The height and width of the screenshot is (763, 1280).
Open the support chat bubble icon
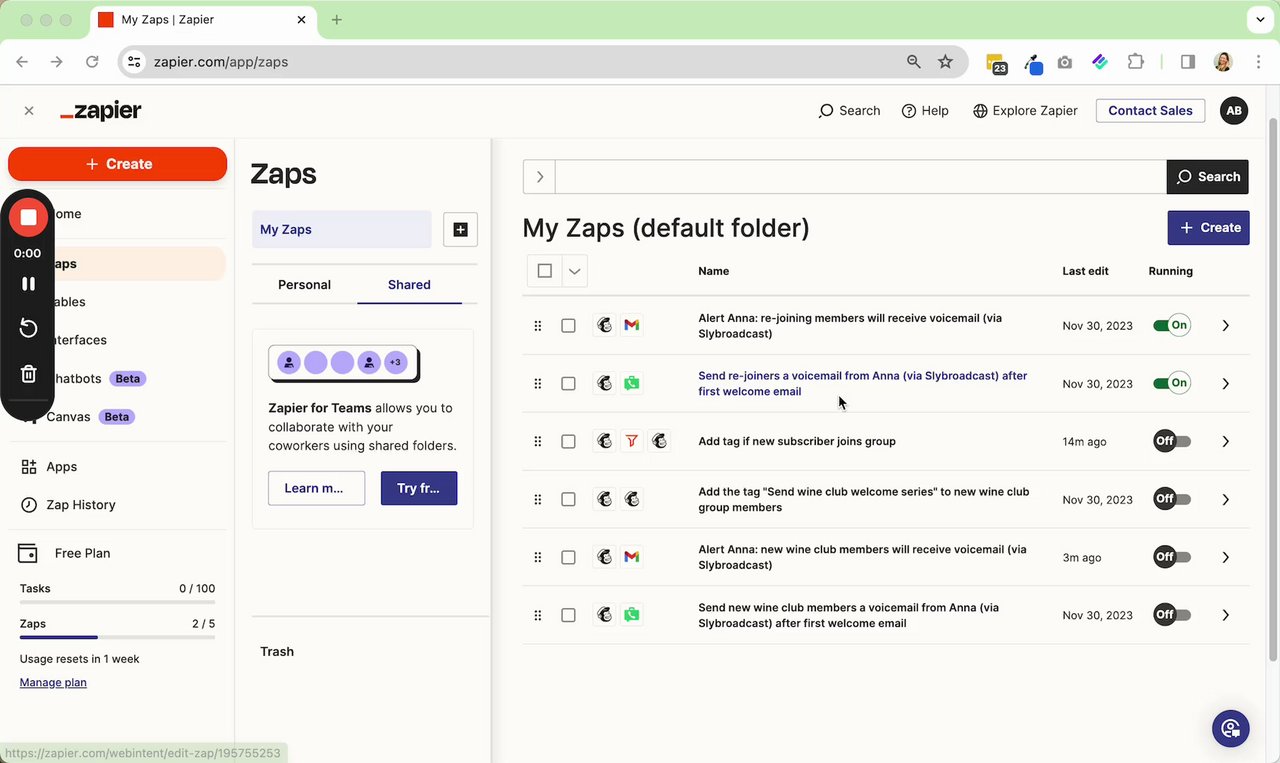[1230, 728]
